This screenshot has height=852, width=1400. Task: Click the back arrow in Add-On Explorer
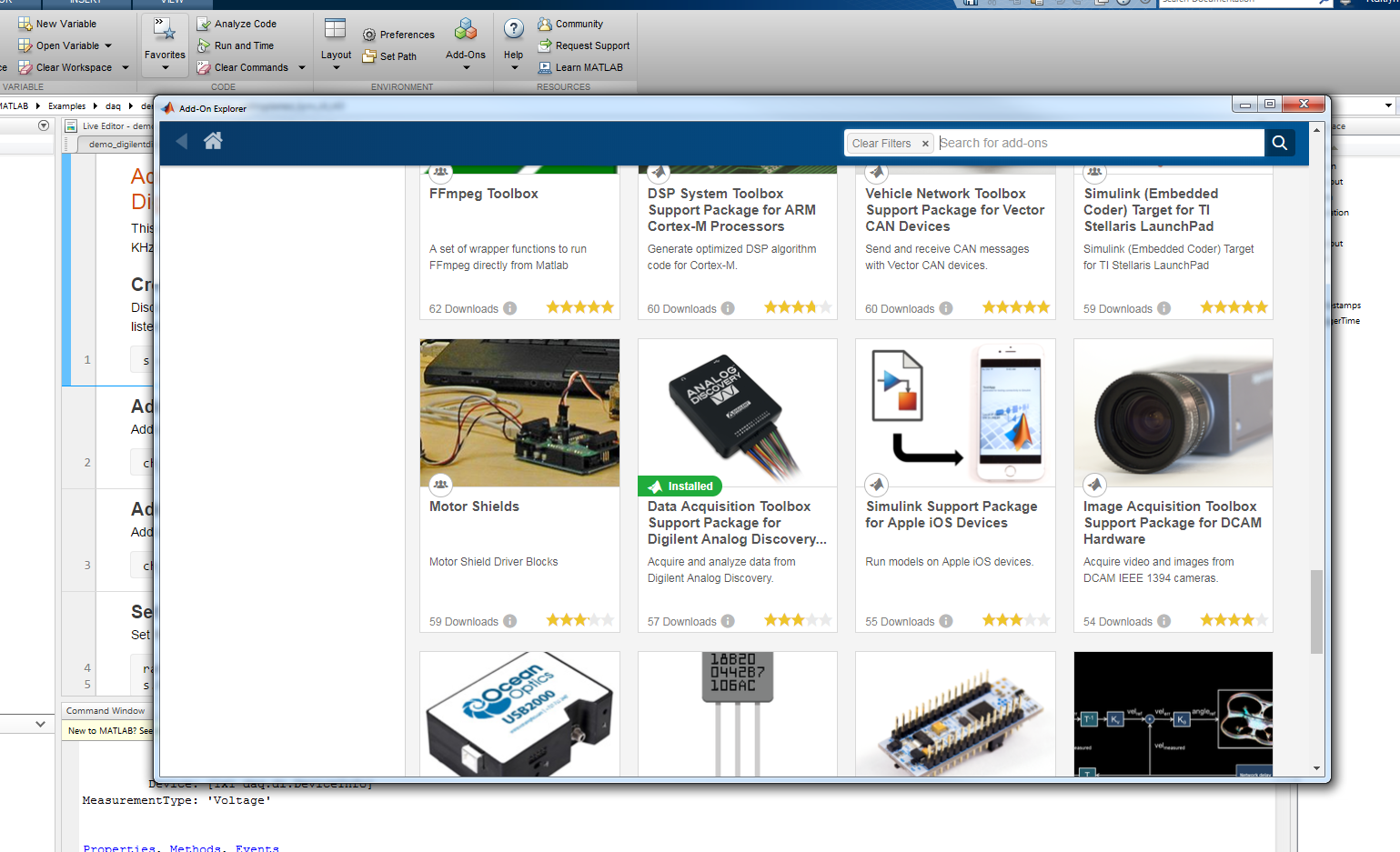(181, 142)
